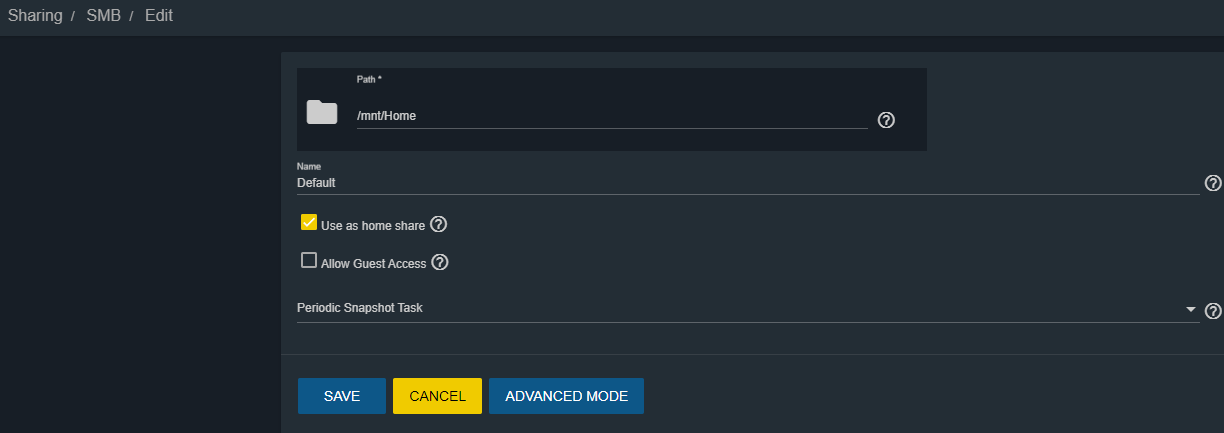Show help for the Name field
The height and width of the screenshot is (433, 1224).
1213,183
